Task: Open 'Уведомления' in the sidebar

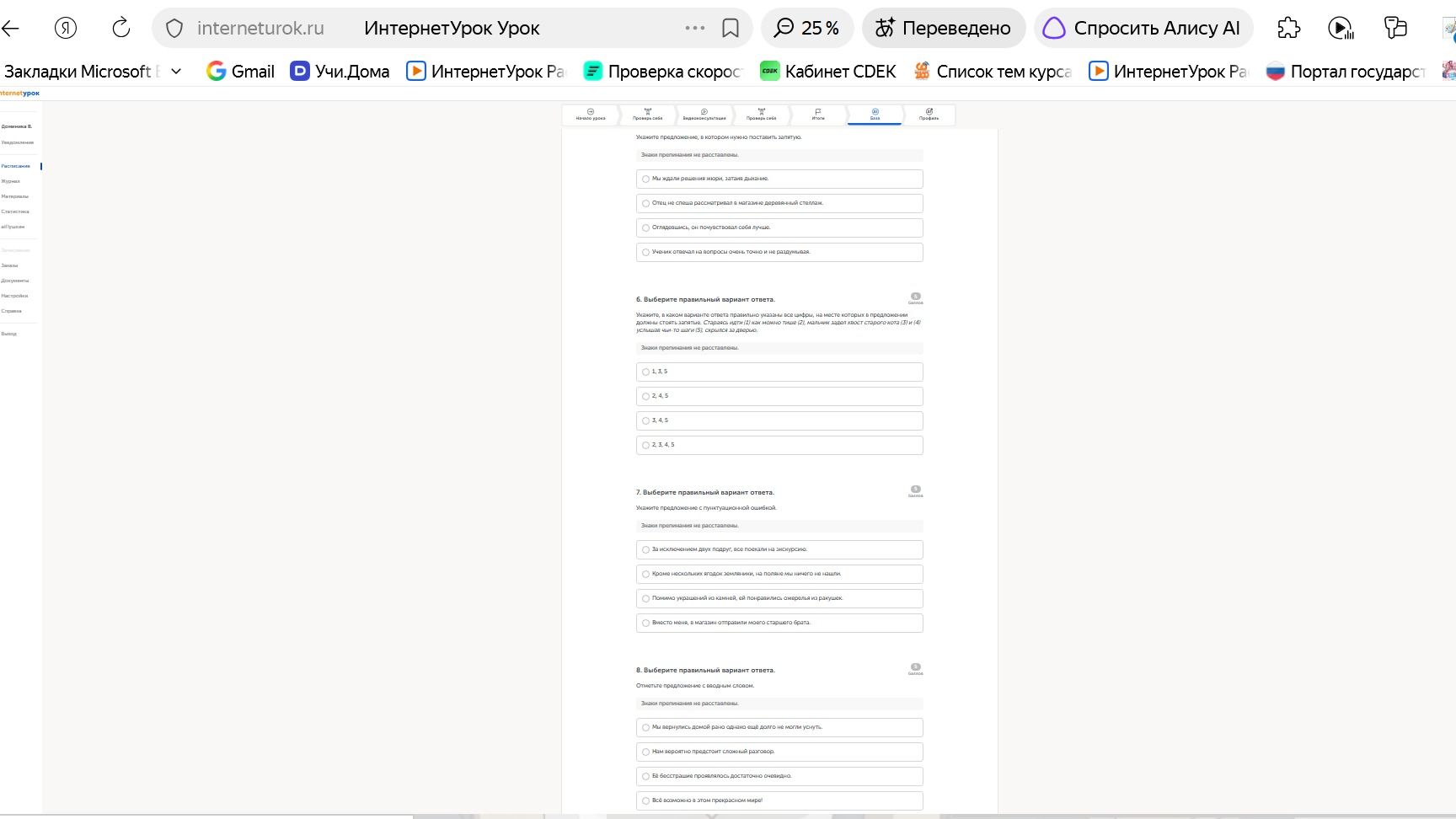Action: 18,142
